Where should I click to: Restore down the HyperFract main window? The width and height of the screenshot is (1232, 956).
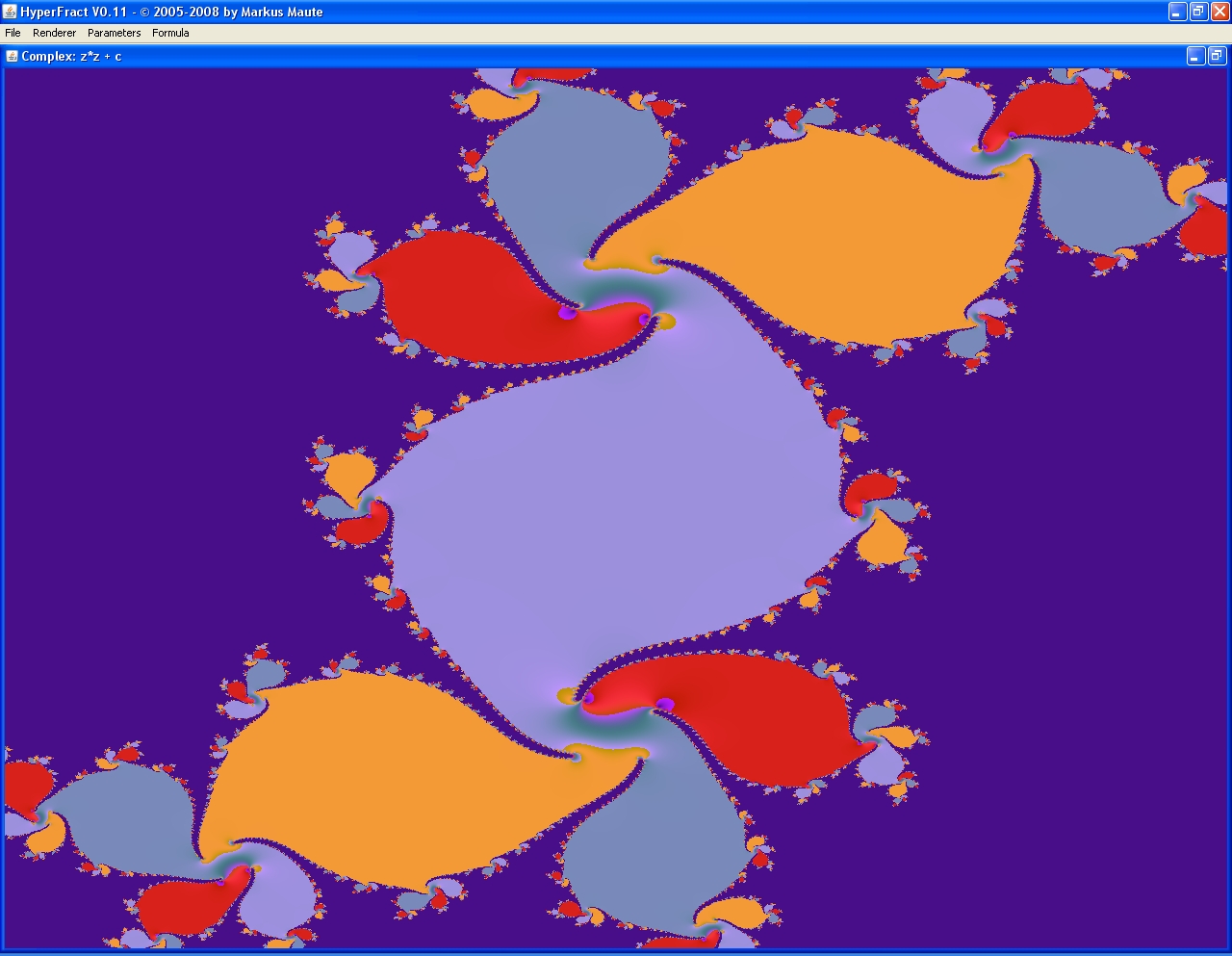pyautogui.click(x=1198, y=12)
